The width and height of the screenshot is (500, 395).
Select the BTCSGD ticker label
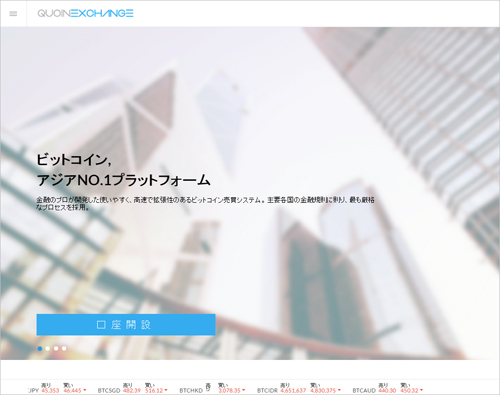[x=109, y=390]
